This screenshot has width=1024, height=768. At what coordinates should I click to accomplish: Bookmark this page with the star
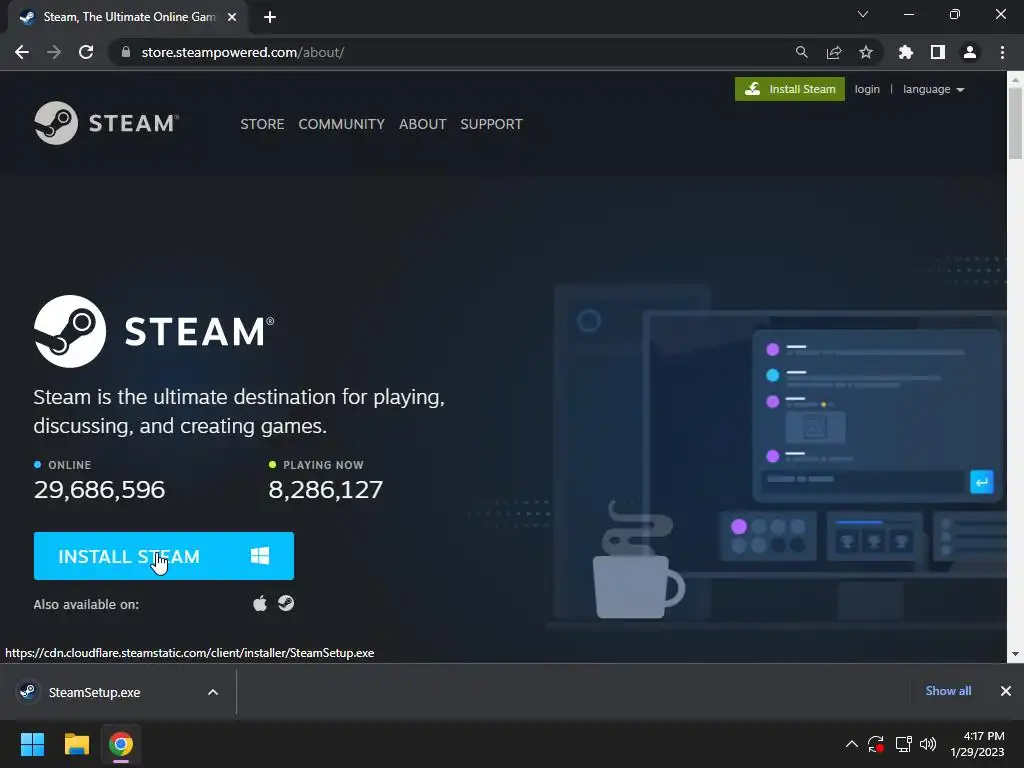click(x=866, y=52)
